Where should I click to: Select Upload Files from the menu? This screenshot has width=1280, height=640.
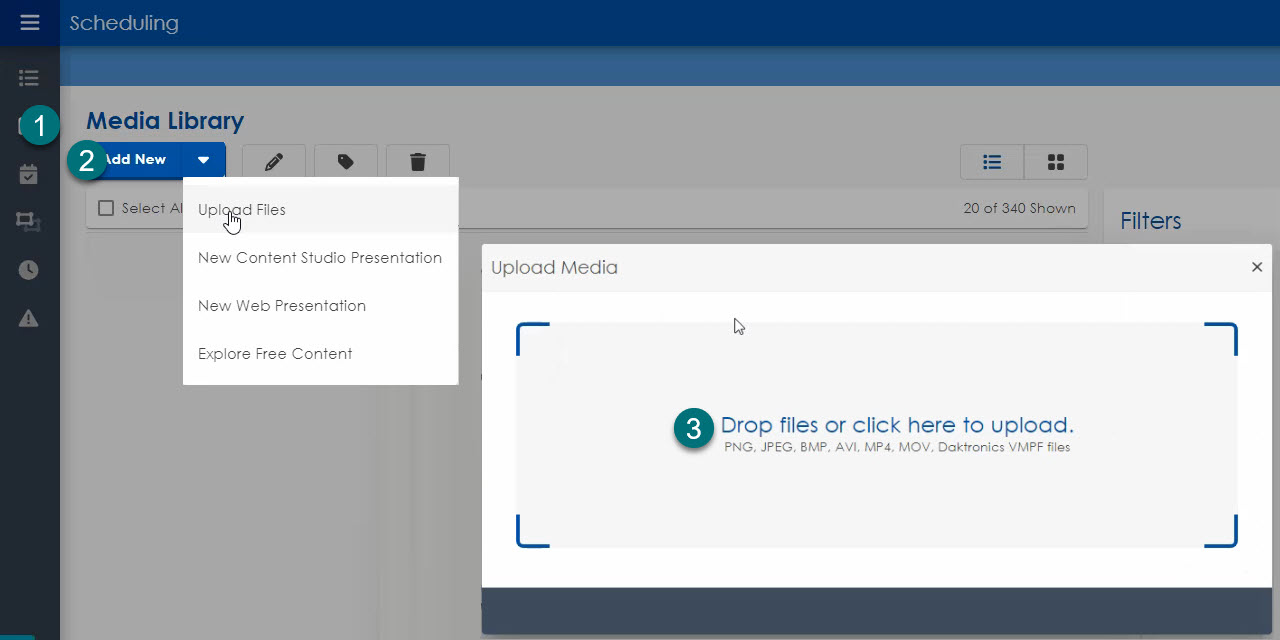tap(242, 210)
